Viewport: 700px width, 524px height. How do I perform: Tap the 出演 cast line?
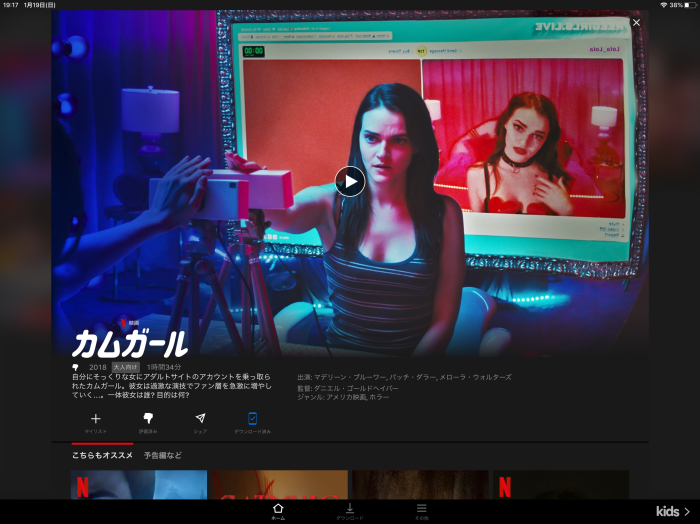[x=404, y=377]
